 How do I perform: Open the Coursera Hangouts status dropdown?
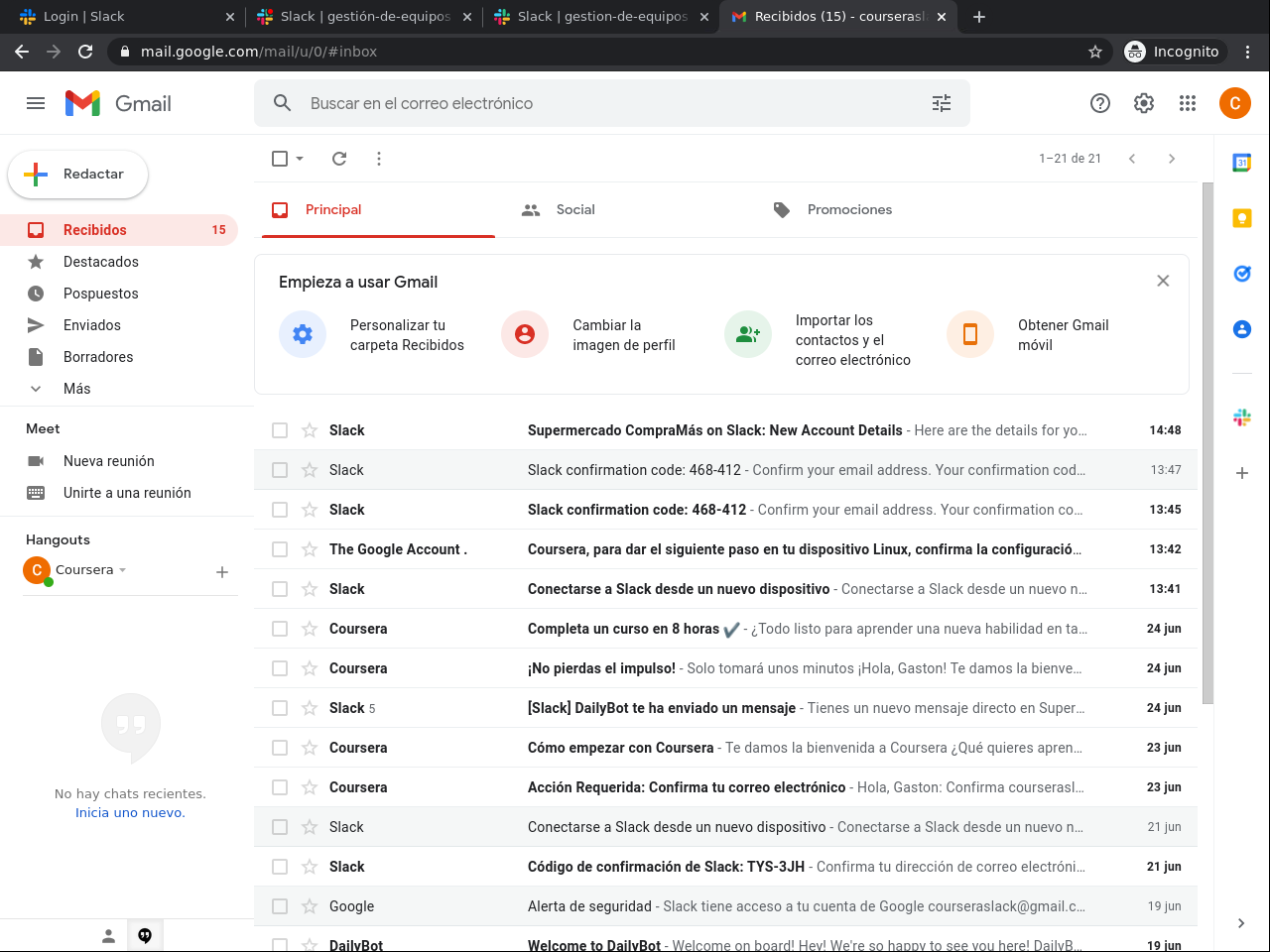[x=123, y=570]
